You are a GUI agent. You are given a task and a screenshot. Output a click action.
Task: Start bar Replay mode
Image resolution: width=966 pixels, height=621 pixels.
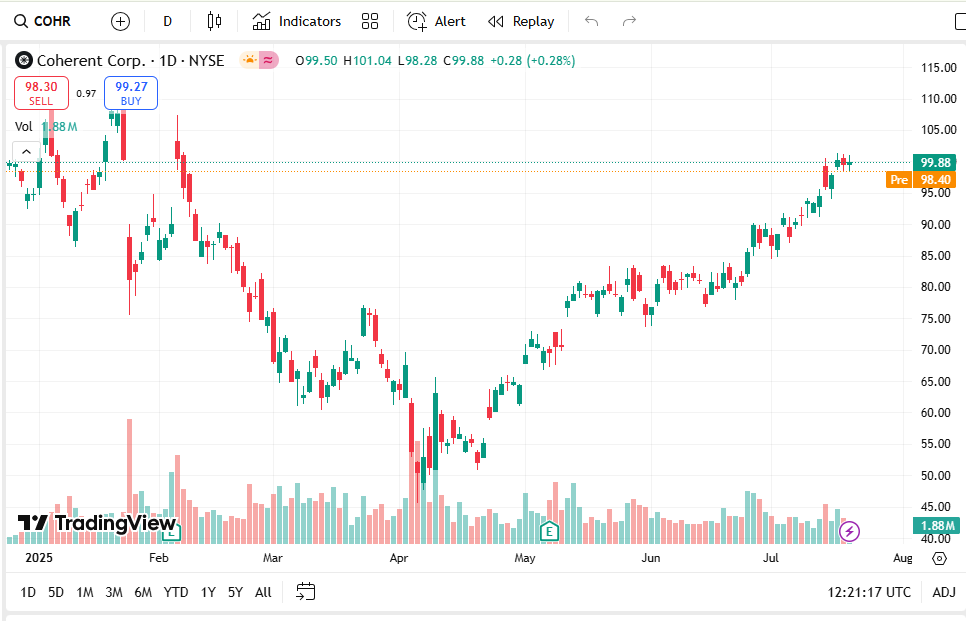[x=521, y=22]
